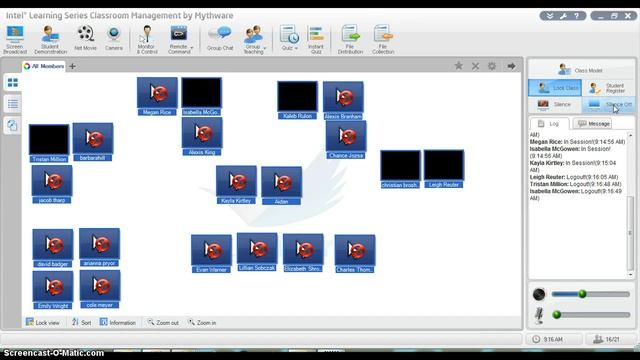Viewport: 640px width, 360px height.
Task: Open Student Register
Action: pos(608,88)
